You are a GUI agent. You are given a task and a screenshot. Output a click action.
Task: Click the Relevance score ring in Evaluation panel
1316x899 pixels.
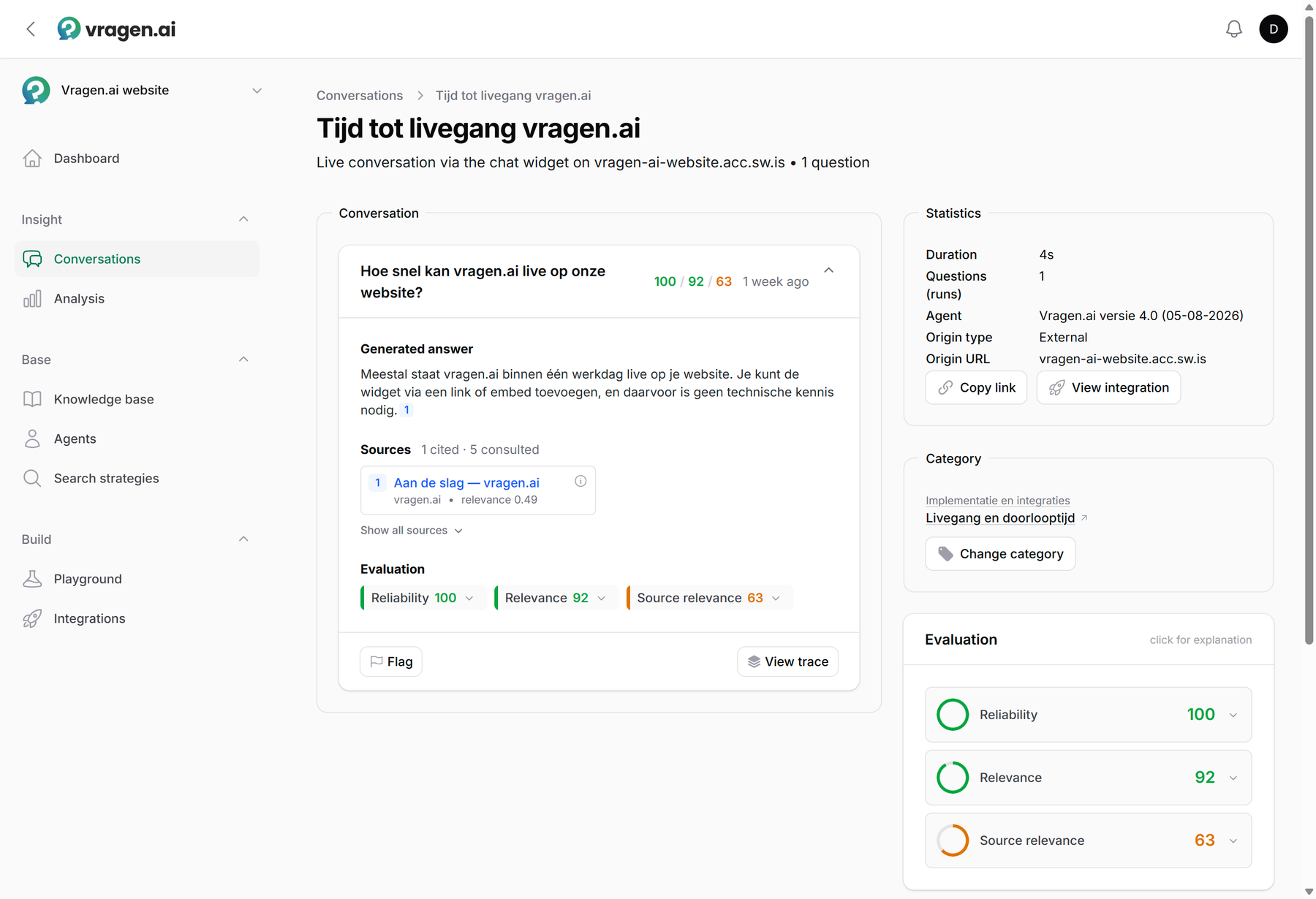pos(953,778)
